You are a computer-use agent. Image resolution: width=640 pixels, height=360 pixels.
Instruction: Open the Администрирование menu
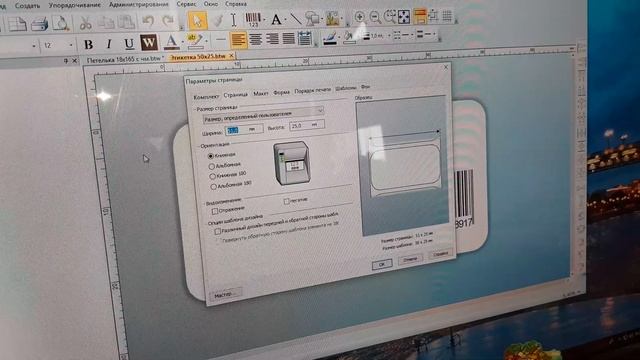click(x=138, y=4)
